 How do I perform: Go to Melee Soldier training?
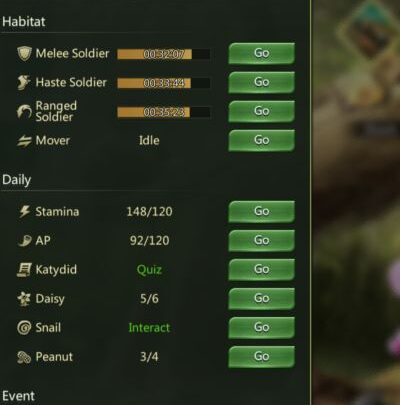(x=262, y=53)
